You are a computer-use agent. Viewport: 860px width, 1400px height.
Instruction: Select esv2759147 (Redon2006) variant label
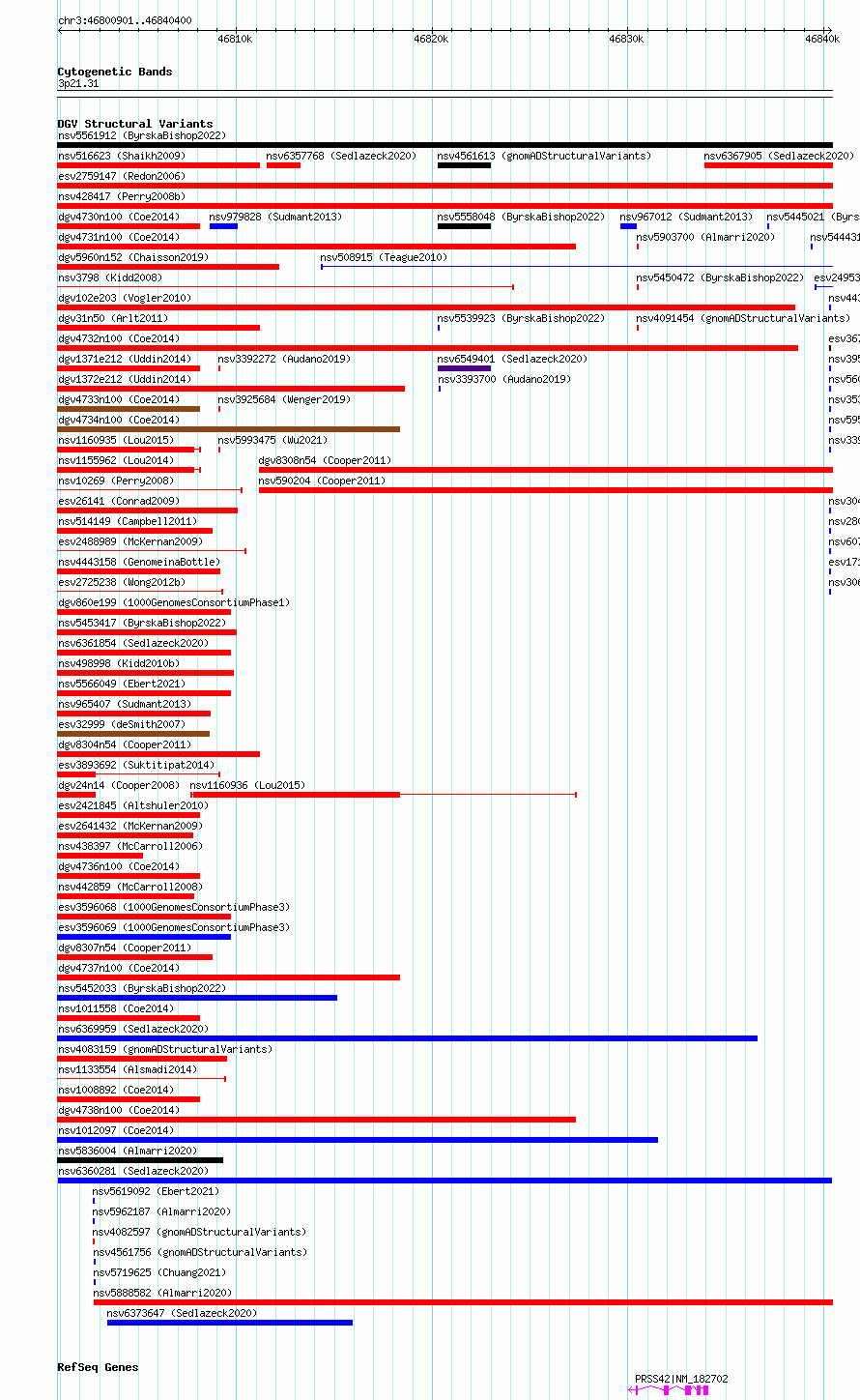click(121, 176)
